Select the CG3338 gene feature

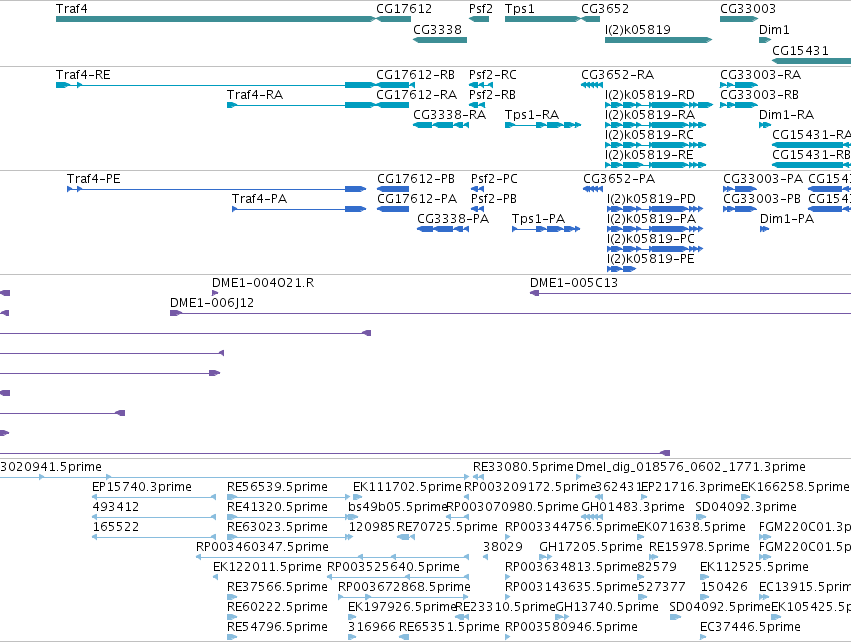click(x=440, y=40)
